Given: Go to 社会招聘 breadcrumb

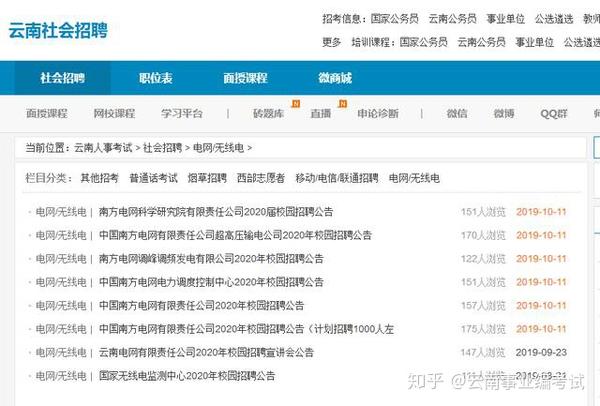Looking at the screenshot, I should (163, 148).
